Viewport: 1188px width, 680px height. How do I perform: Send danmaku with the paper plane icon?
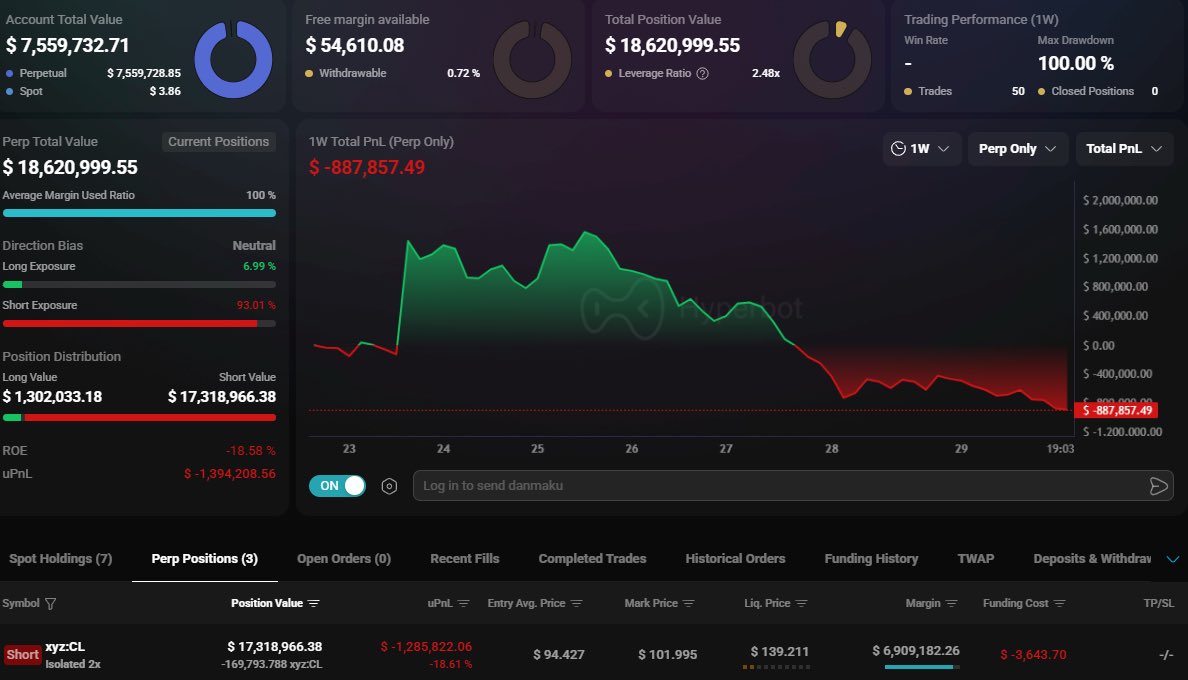pyautogui.click(x=1158, y=486)
